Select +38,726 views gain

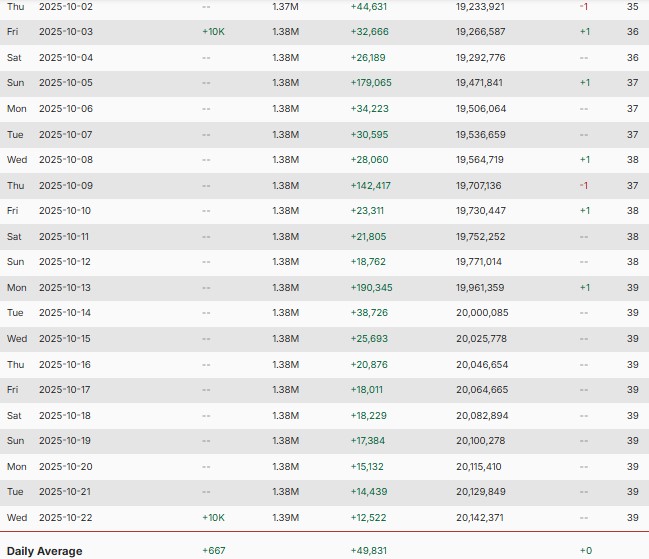coord(369,313)
